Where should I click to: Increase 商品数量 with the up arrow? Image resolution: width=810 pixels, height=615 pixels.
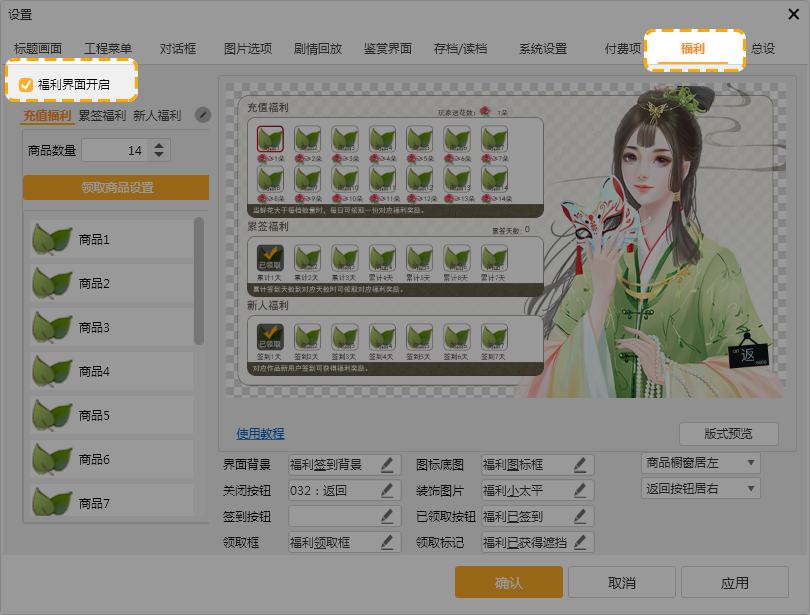[x=161, y=145]
